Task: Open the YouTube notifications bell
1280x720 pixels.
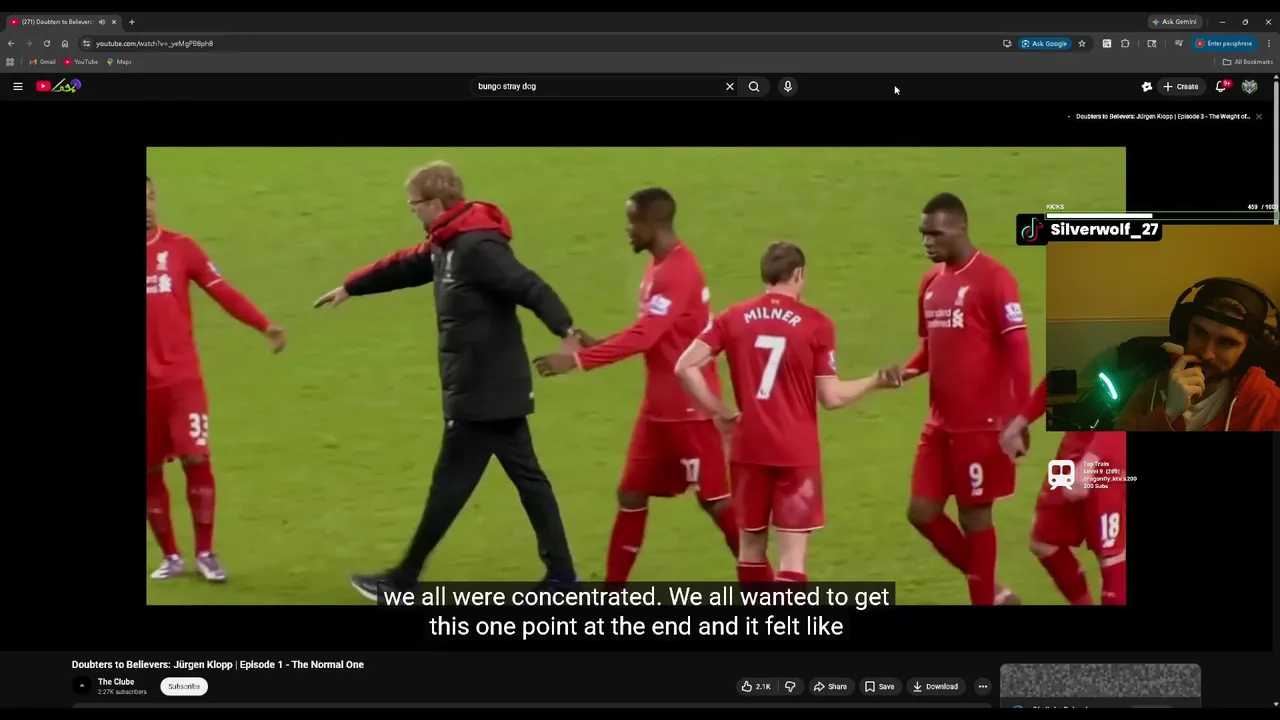Action: 1221,86
